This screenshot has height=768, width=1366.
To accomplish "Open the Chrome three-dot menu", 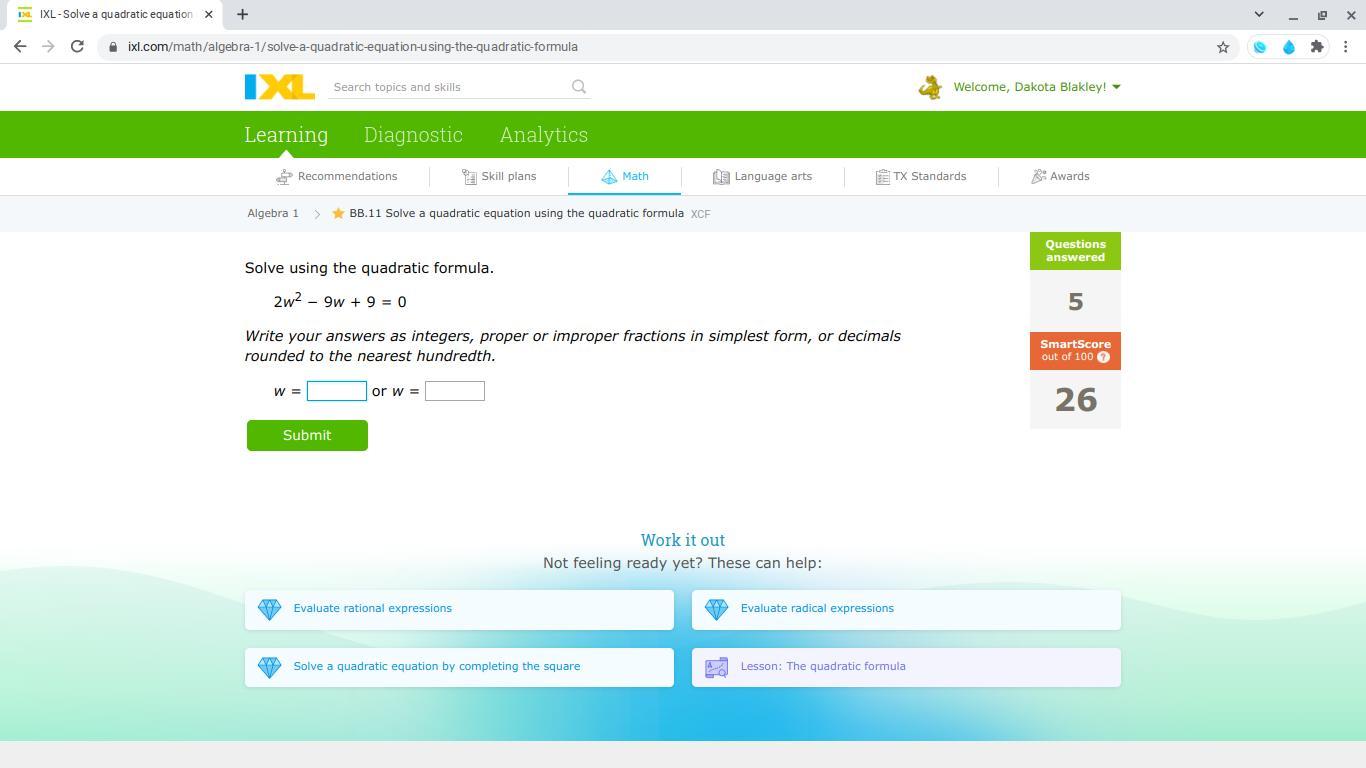I will point(1347,47).
